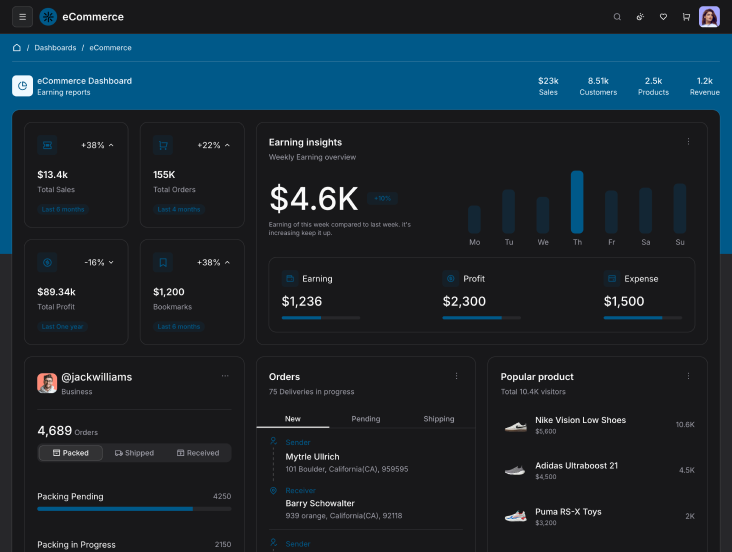Click the Earning wallet icon
The image size is (732, 552).
tap(290, 279)
